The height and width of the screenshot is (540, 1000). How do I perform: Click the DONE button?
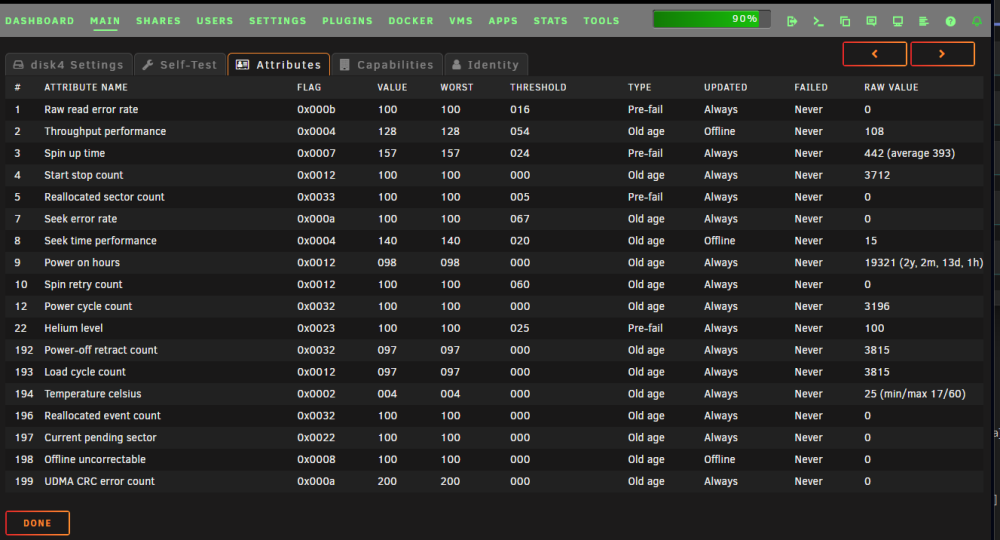[x=38, y=523]
